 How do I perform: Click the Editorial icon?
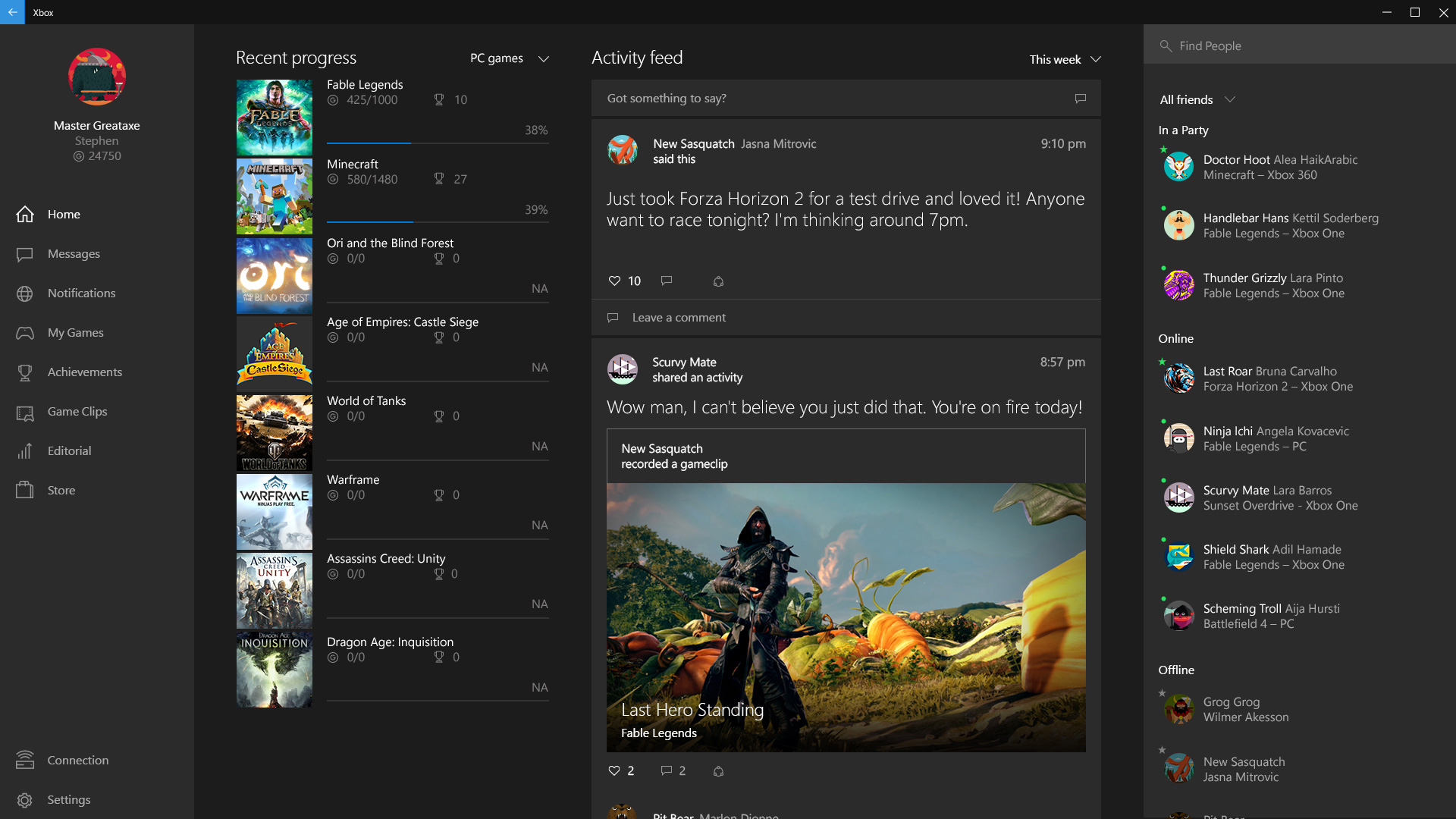point(25,450)
